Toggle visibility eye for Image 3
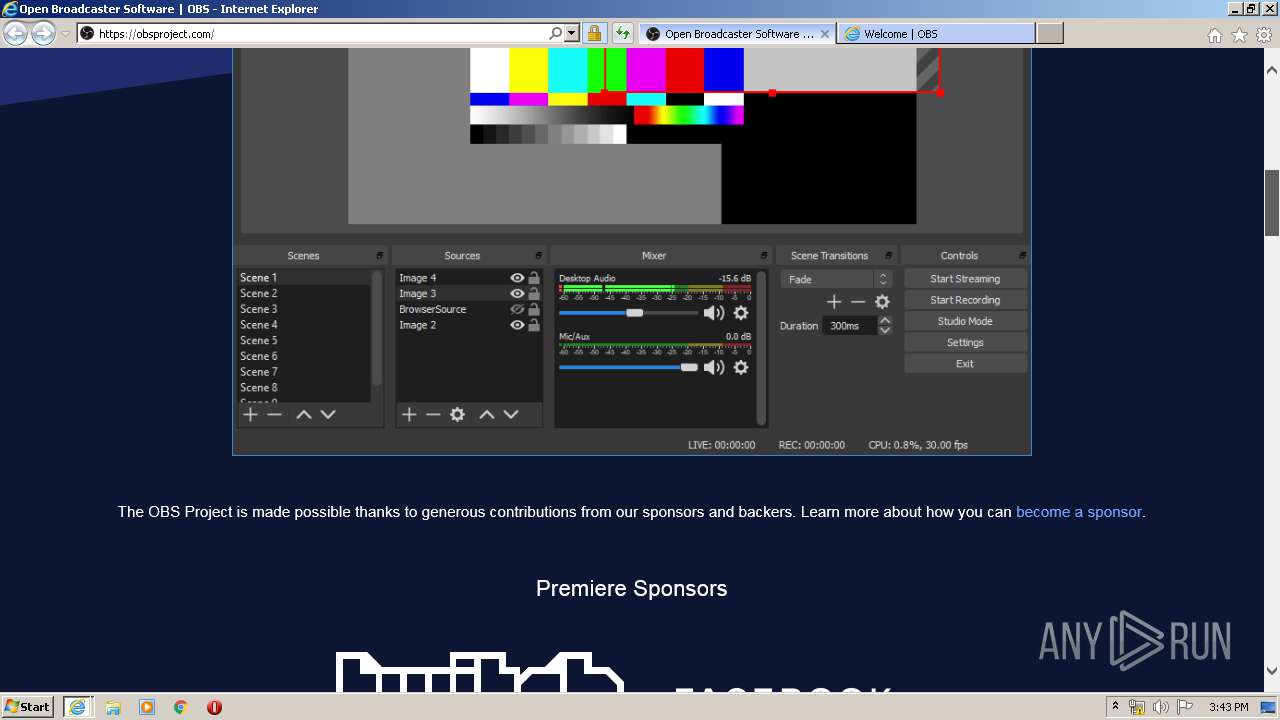The width and height of the screenshot is (1280, 720). 517,294
